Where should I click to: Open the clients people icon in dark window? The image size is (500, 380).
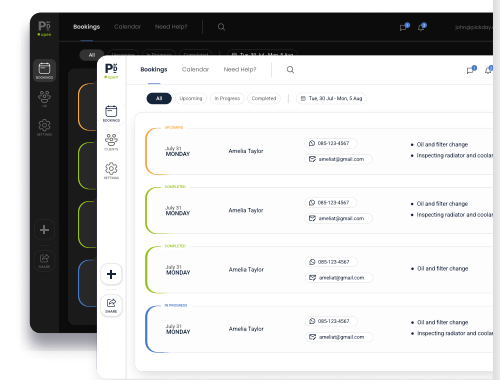44,99
